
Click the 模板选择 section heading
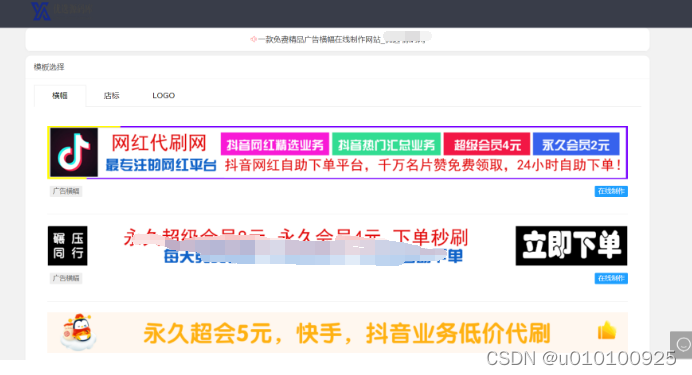[49, 67]
